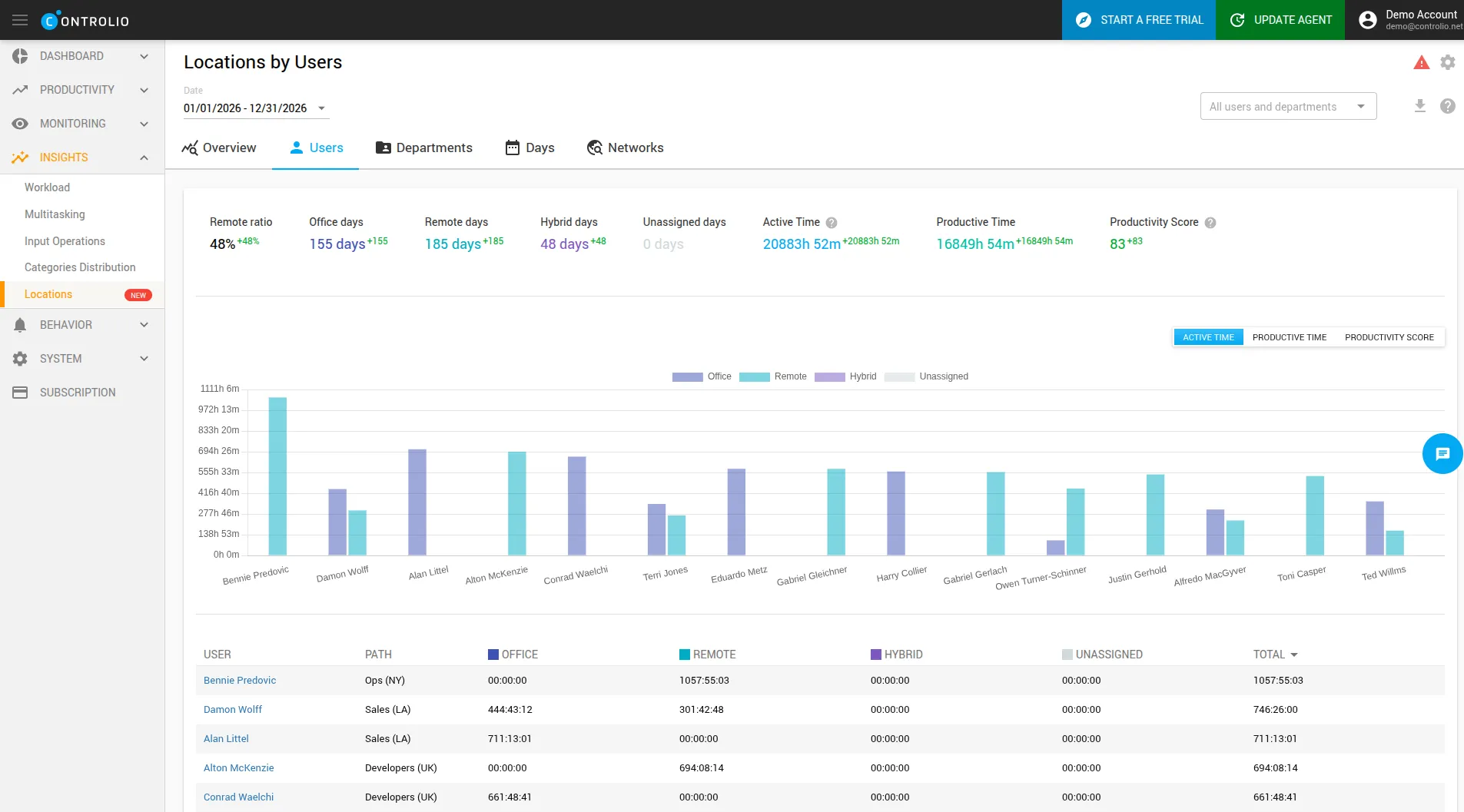Click the download report icon
The height and width of the screenshot is (812, 1464).
1420,106
